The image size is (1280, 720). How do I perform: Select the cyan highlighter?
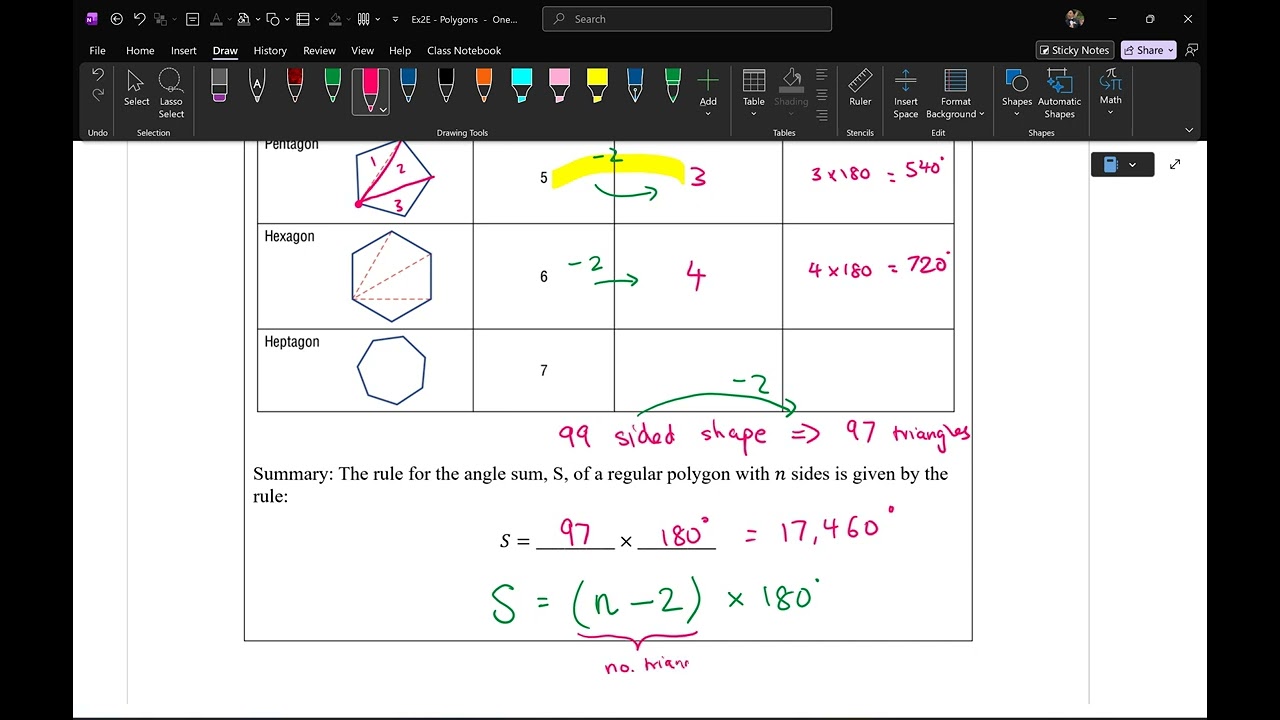(x=522, y=85)
